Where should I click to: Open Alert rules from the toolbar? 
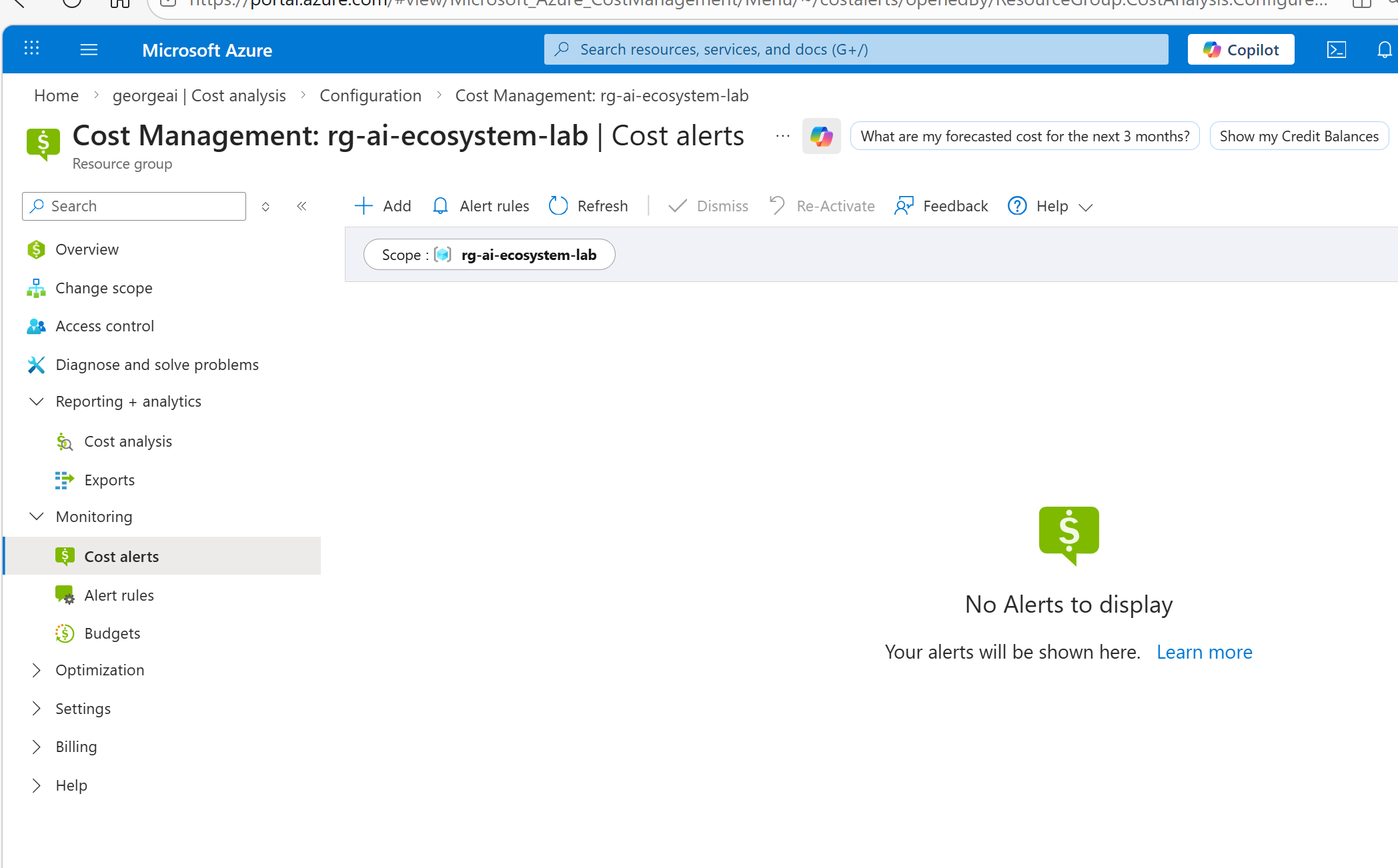click(480, 206)
